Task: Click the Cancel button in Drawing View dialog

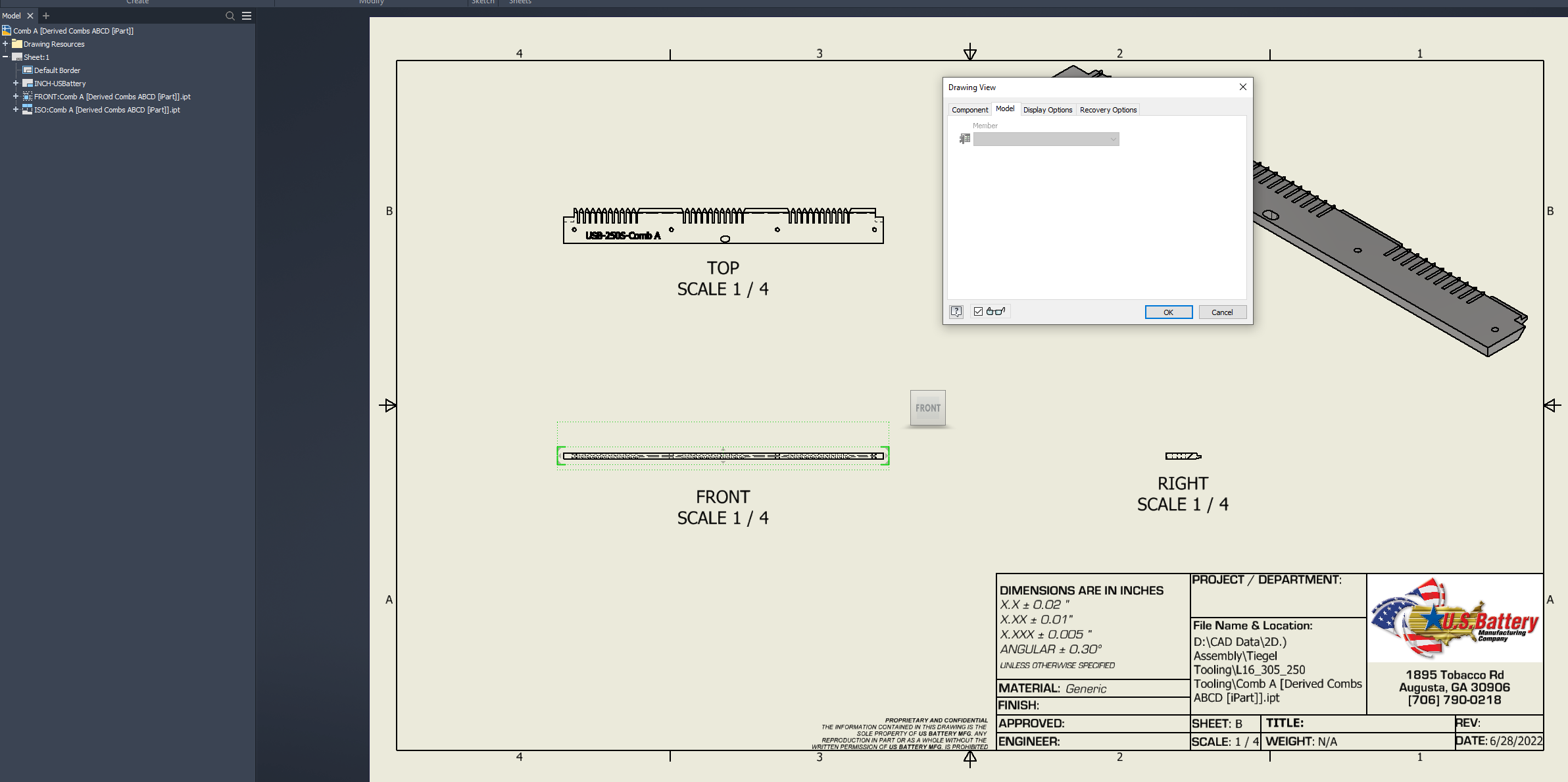Action: tap(1222, 312)
